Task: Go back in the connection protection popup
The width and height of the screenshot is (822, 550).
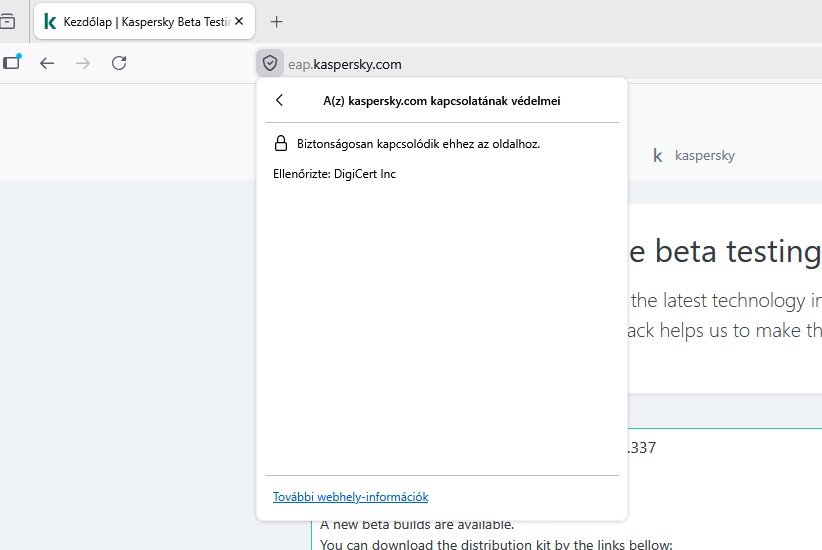Action: coord(279,100)
